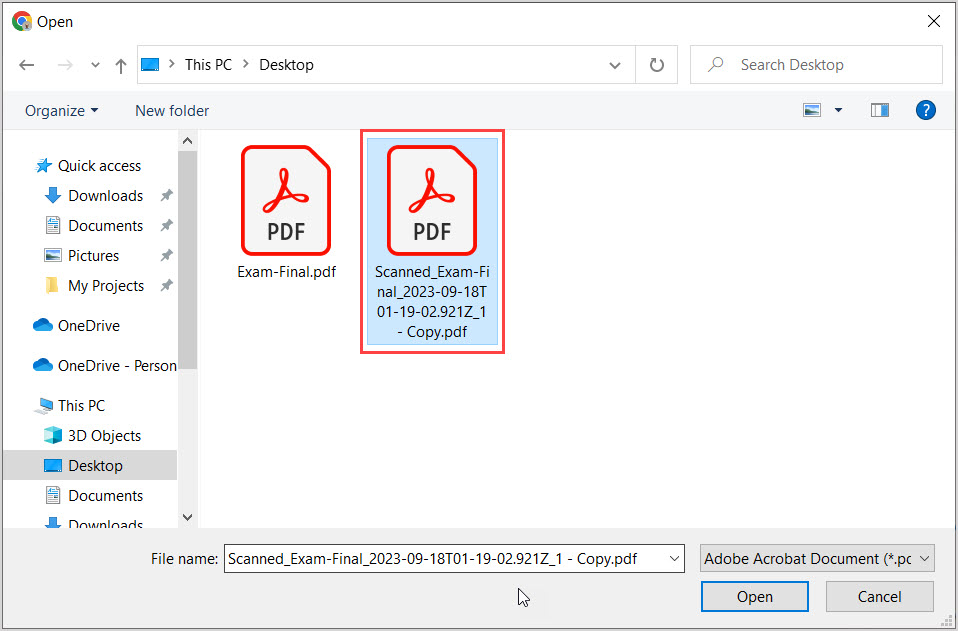This screenshot has height=631, width=958.
Task: Select the Exam-Final.pdf file
Action: pos(286,212)
